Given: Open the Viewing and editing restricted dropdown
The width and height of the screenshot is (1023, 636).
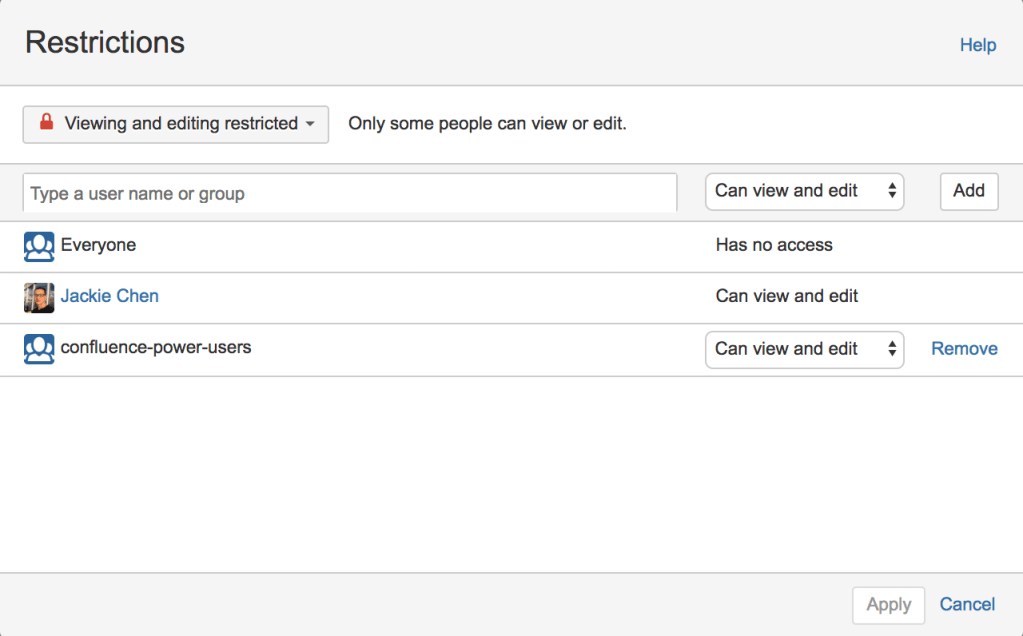Looking at the screenshot, I should 175,124.
